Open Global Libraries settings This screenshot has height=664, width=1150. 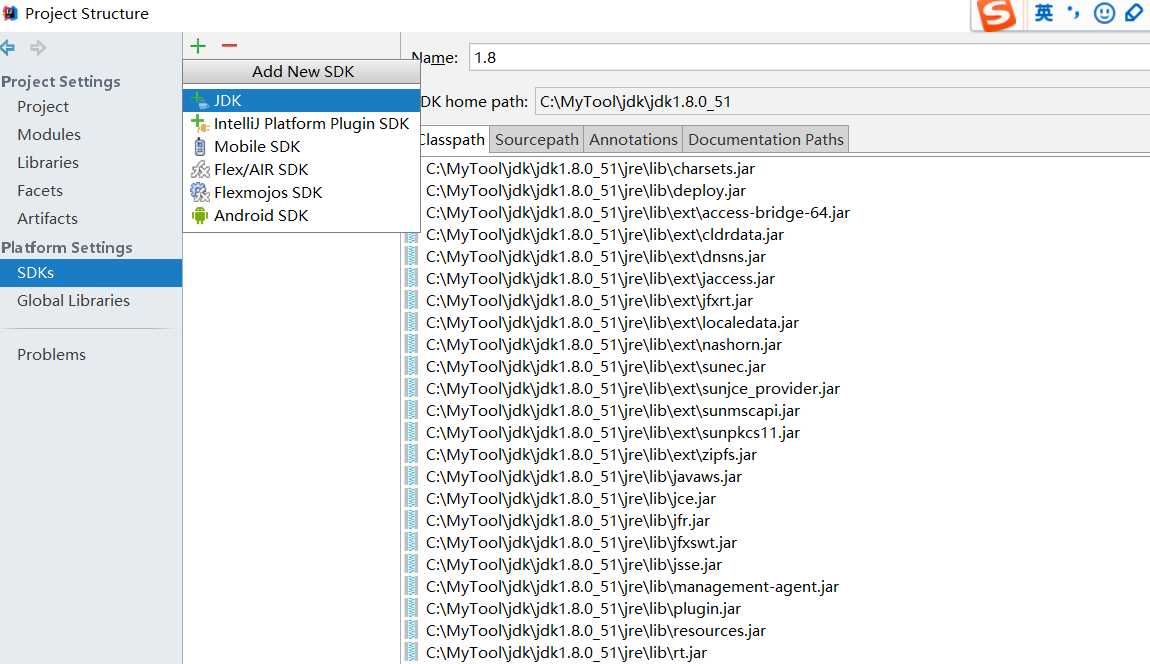pos(73,300)
